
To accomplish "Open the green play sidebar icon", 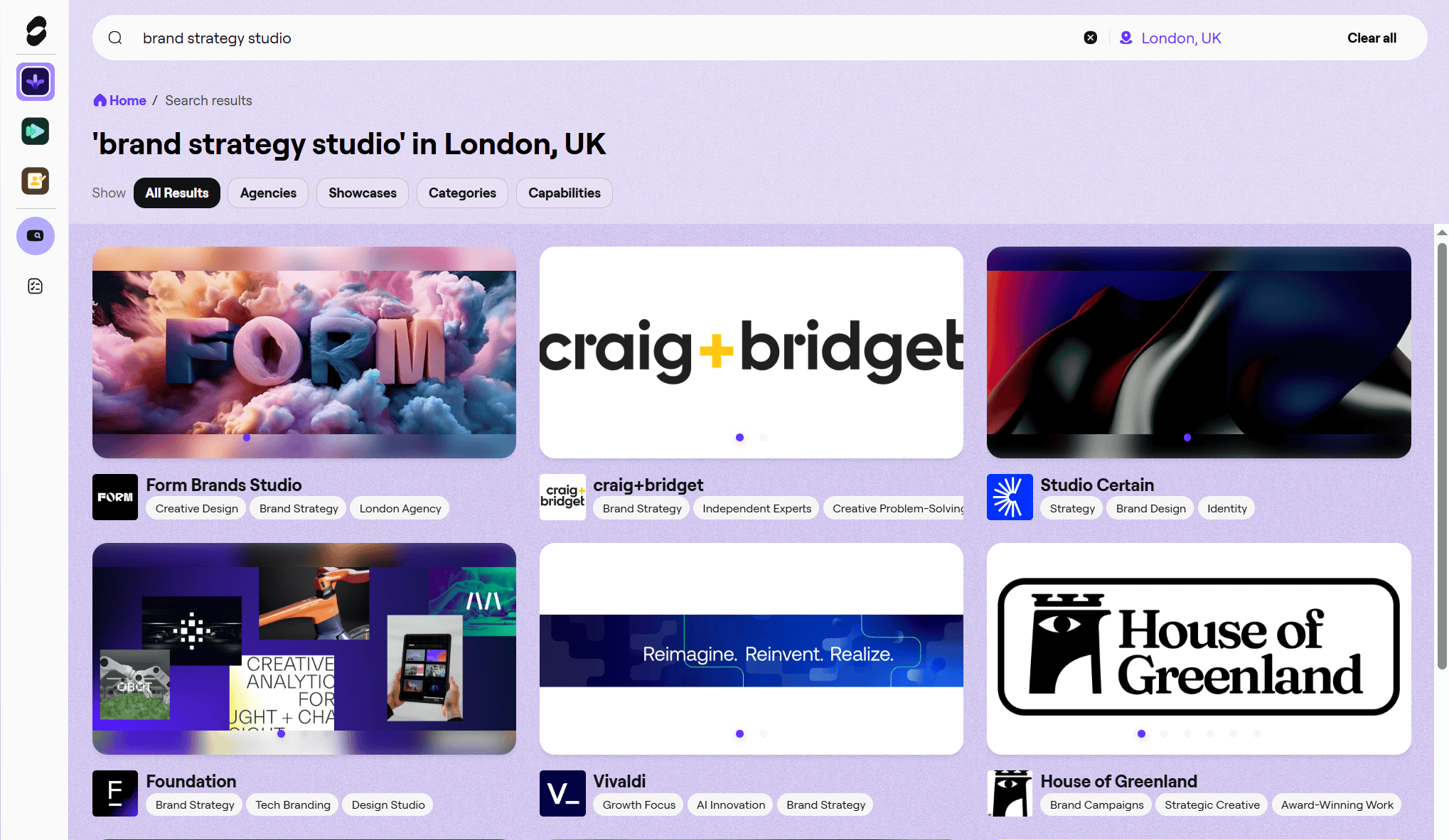I will click(x=36, y=131).
